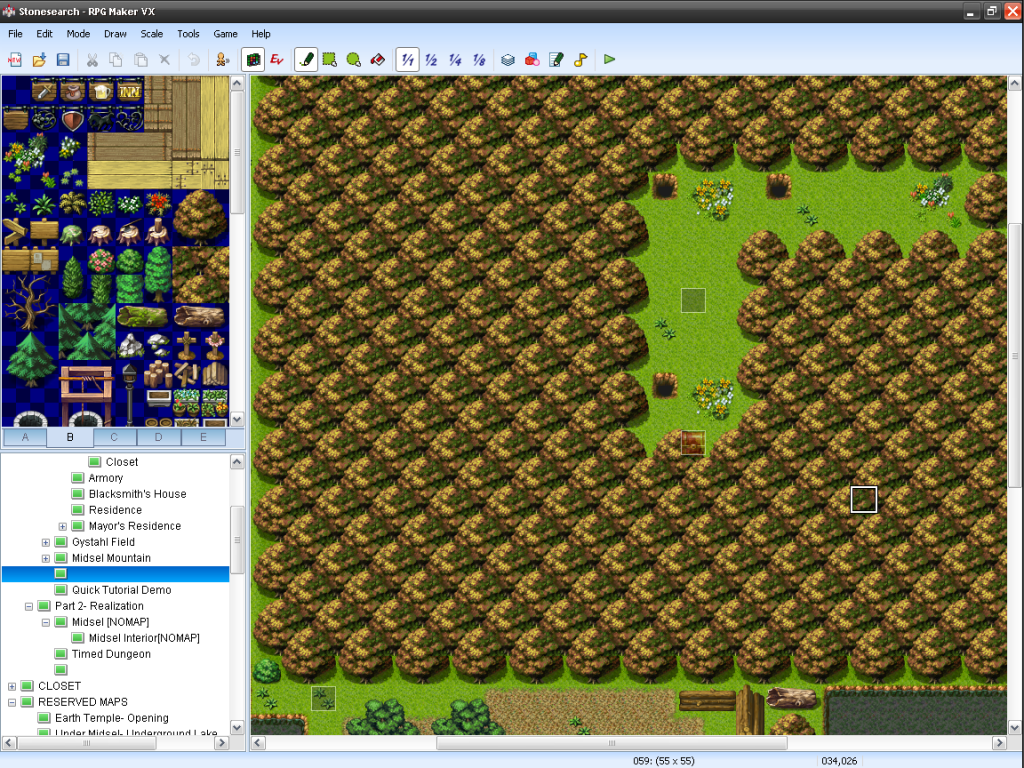The width and height of the screenshot is (1024, 768).
Task: Expand the CLOSET map folder
Action: (12, 686)
